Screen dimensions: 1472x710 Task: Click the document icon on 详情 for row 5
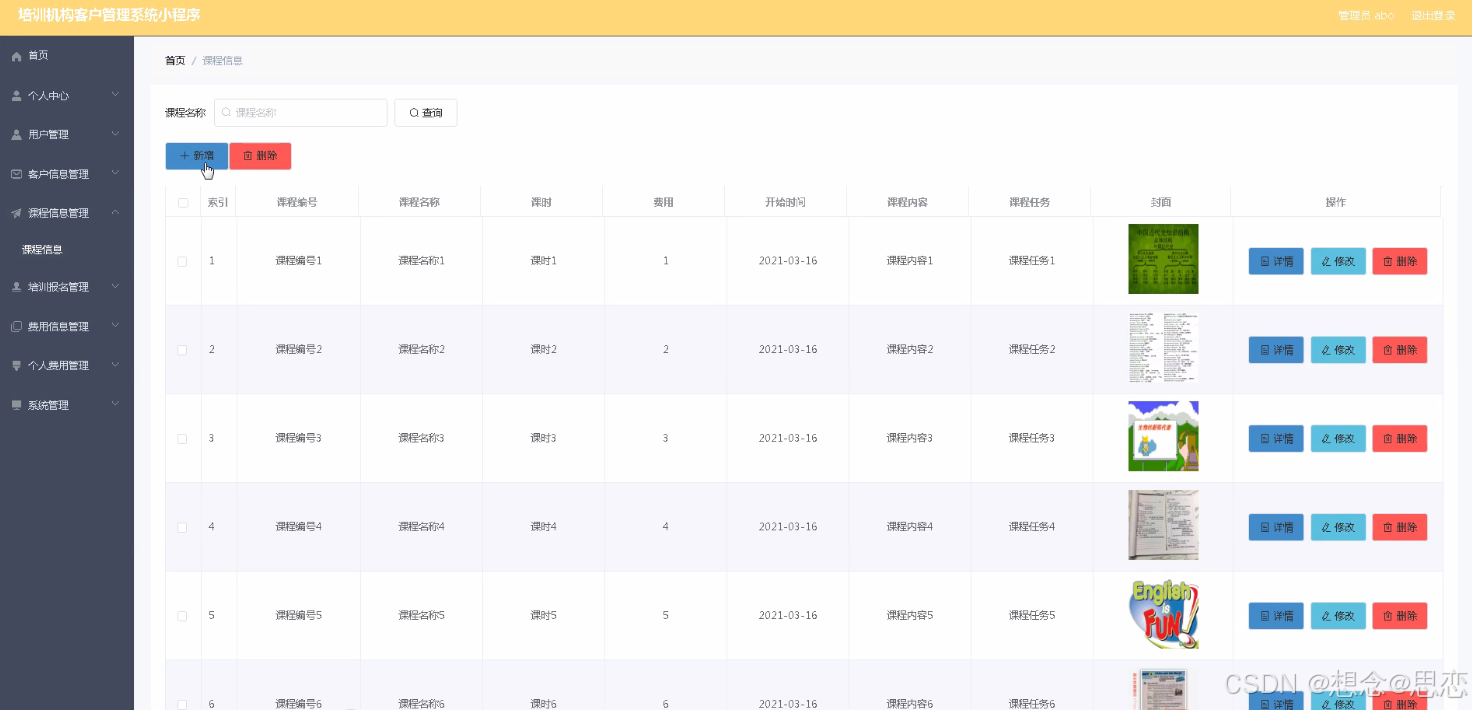tap(1265, 616)
